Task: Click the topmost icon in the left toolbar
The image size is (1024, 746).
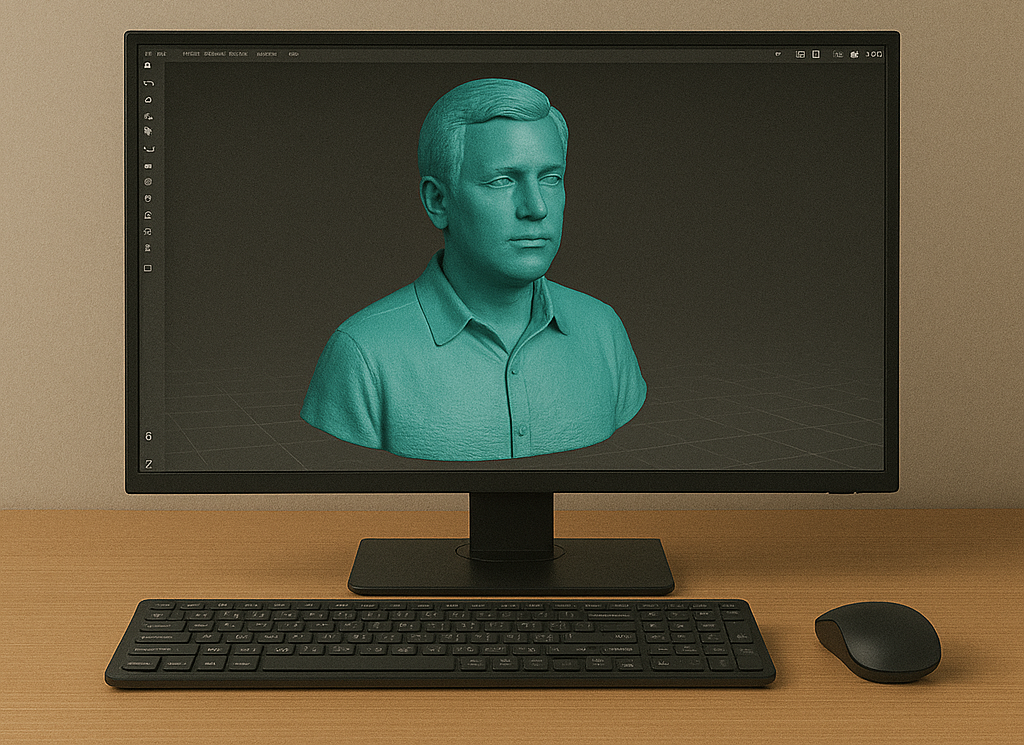Action: click(x=148, y=65)
